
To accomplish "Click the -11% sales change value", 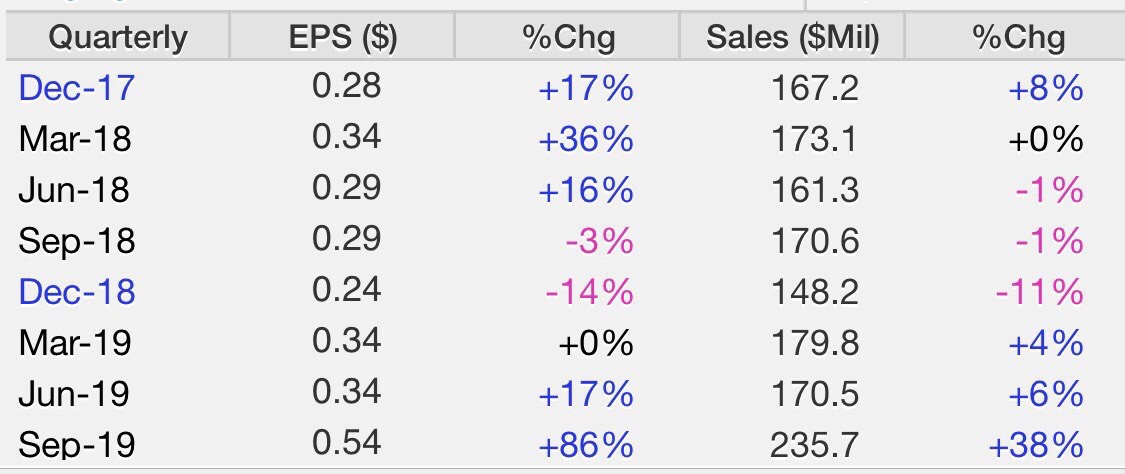I will click(x=1039, y=293).
